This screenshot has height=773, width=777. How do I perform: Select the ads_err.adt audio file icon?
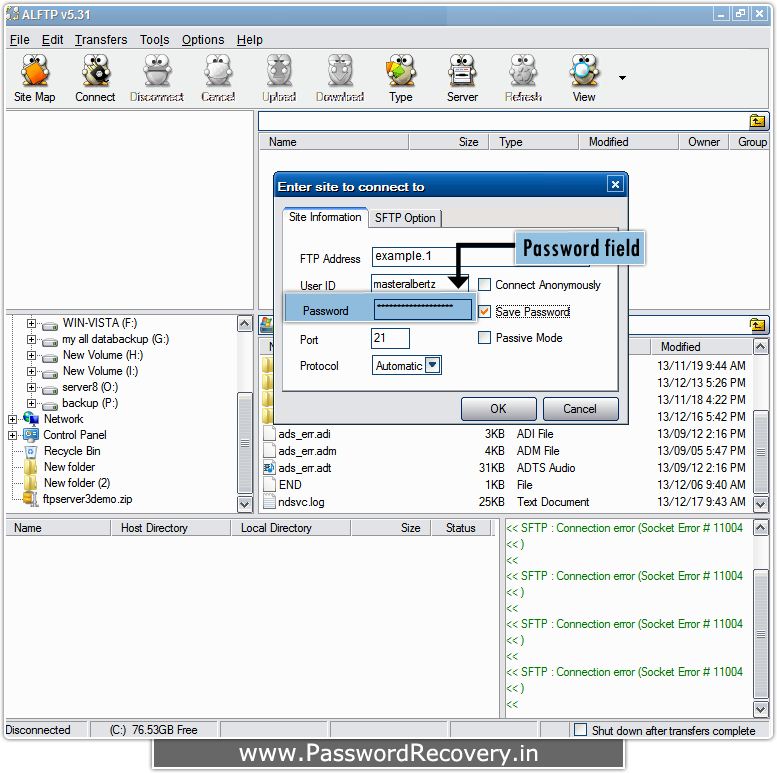point(269,467)
